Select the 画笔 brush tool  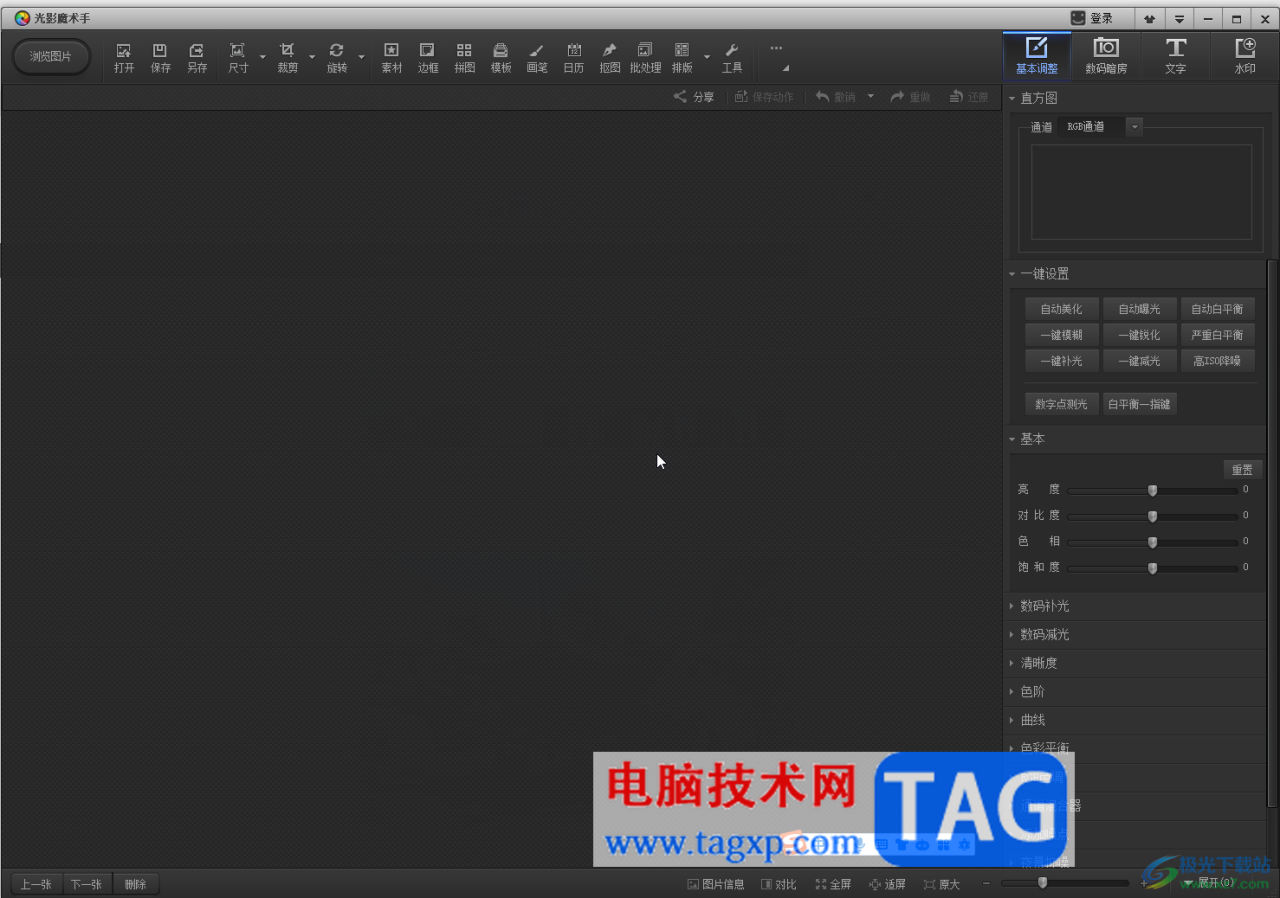pos(537,57)
